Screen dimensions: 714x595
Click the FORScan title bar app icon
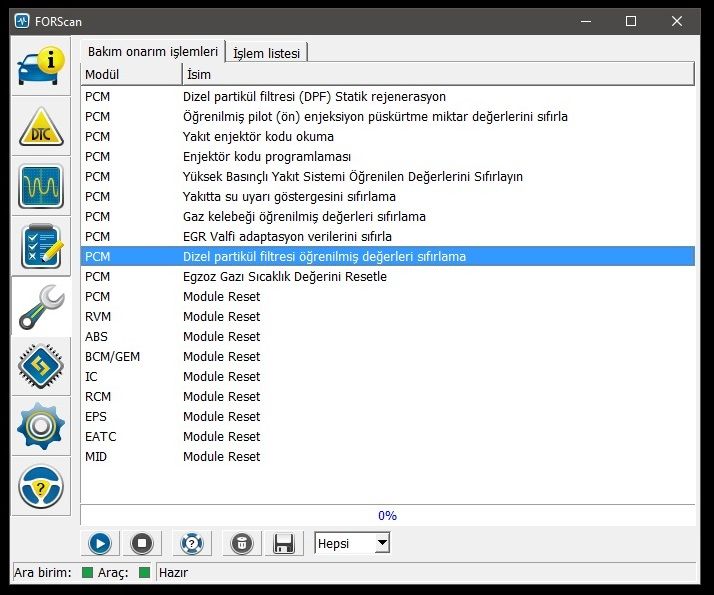[x=22, y=21]
